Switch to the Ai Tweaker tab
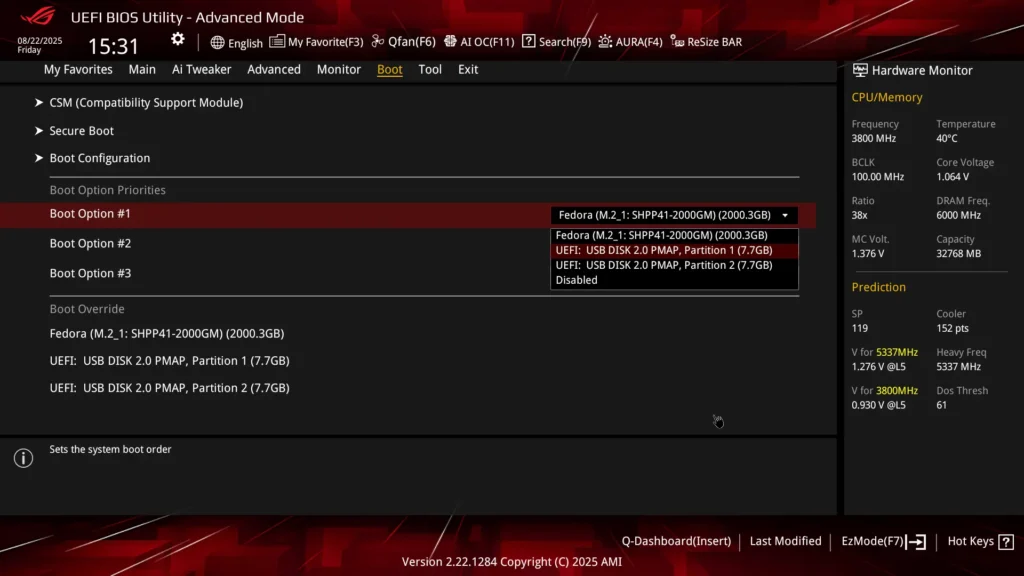The height and width of the screenshot is (576, 1024). point(202,69)
